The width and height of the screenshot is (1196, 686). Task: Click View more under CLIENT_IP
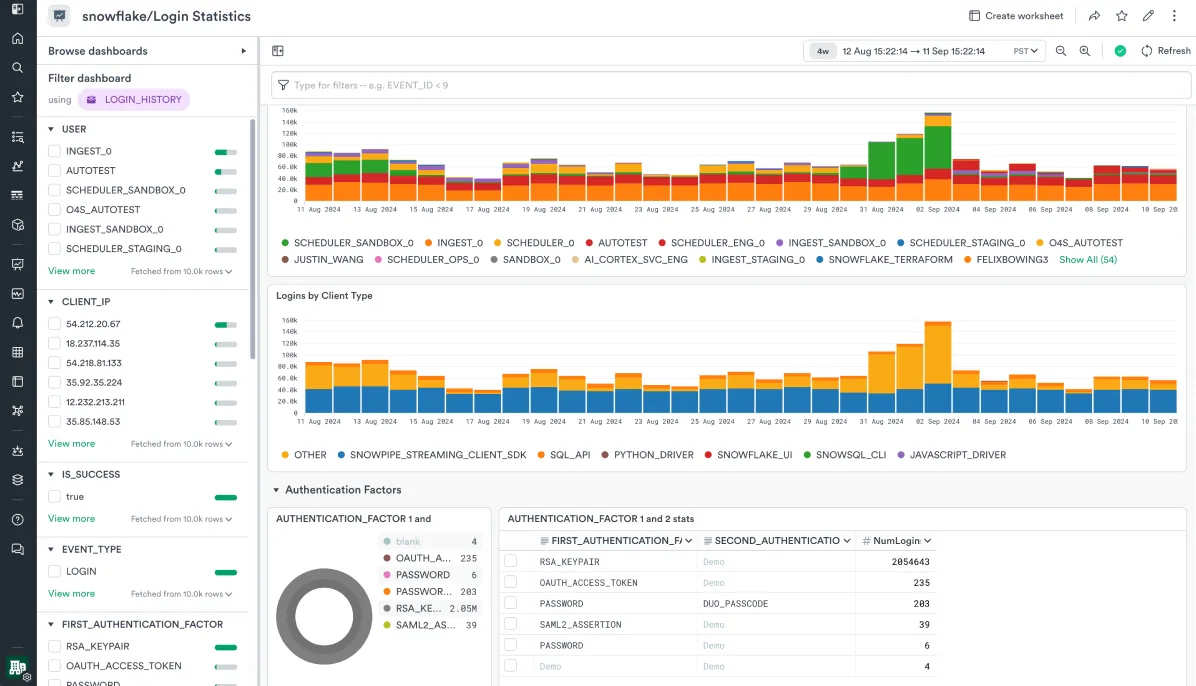coord(72,443)
